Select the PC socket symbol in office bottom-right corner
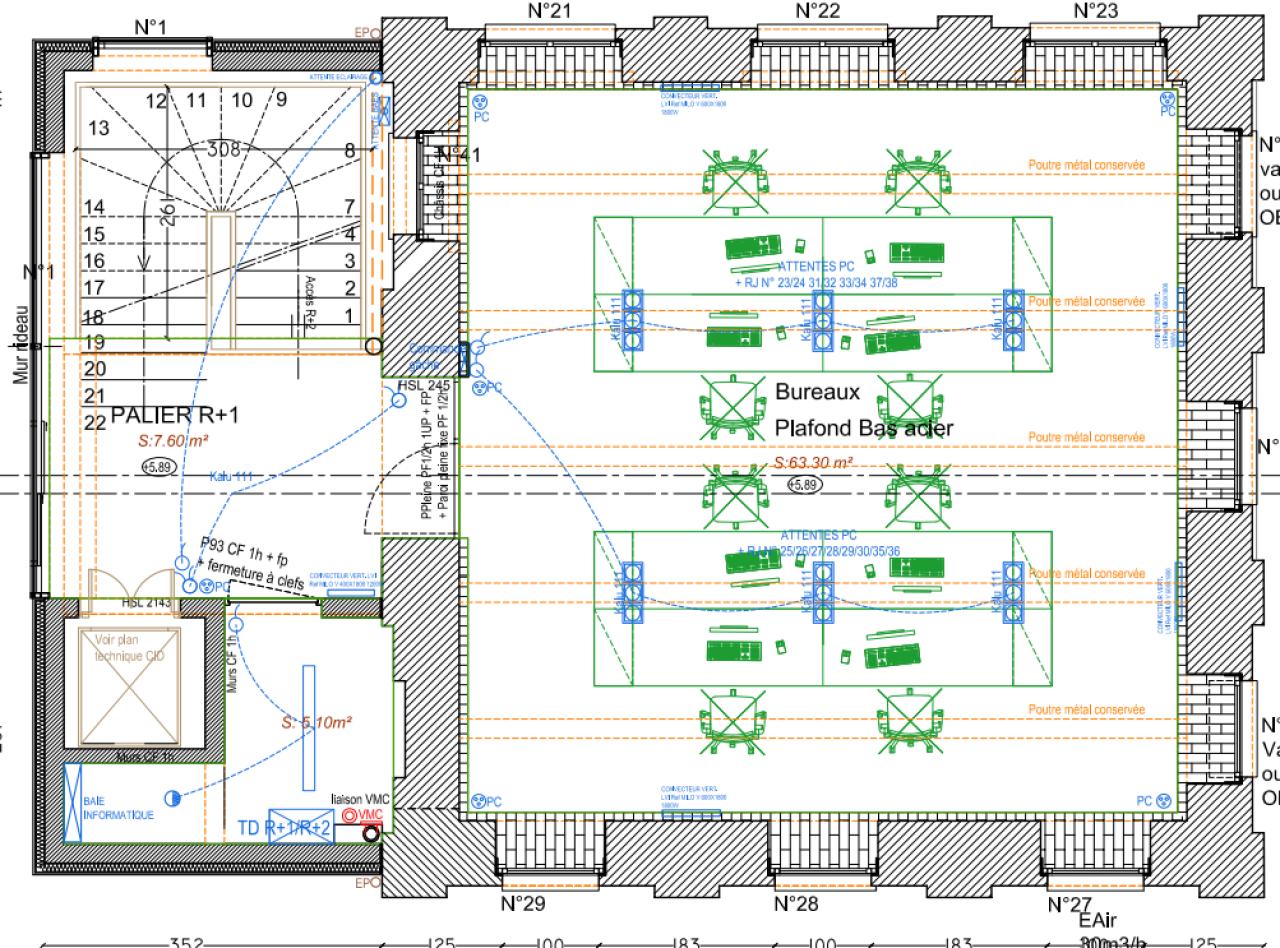The height and width of the screenshot is (948, 1280). (x=1163, y=801)
